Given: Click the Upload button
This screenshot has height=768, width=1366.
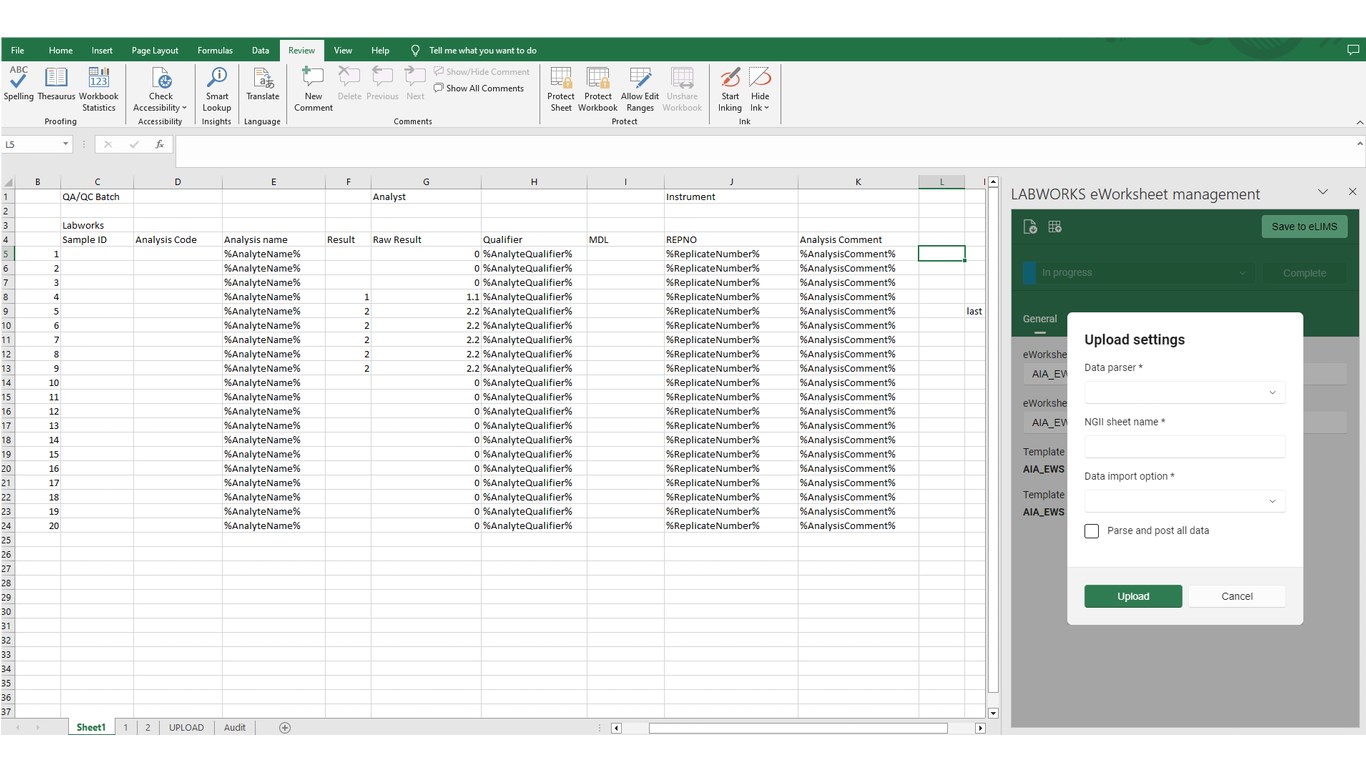Looking at the screenshot, I should click(1133, 596).
